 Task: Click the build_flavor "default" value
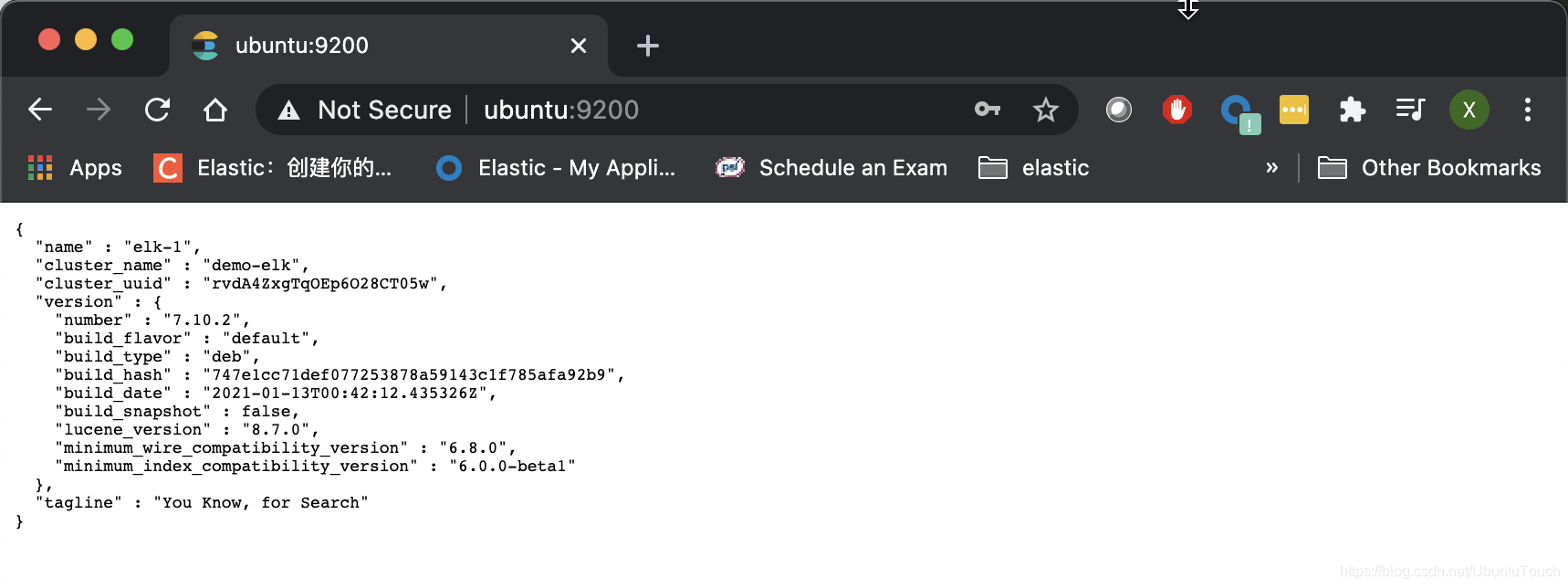267,338
